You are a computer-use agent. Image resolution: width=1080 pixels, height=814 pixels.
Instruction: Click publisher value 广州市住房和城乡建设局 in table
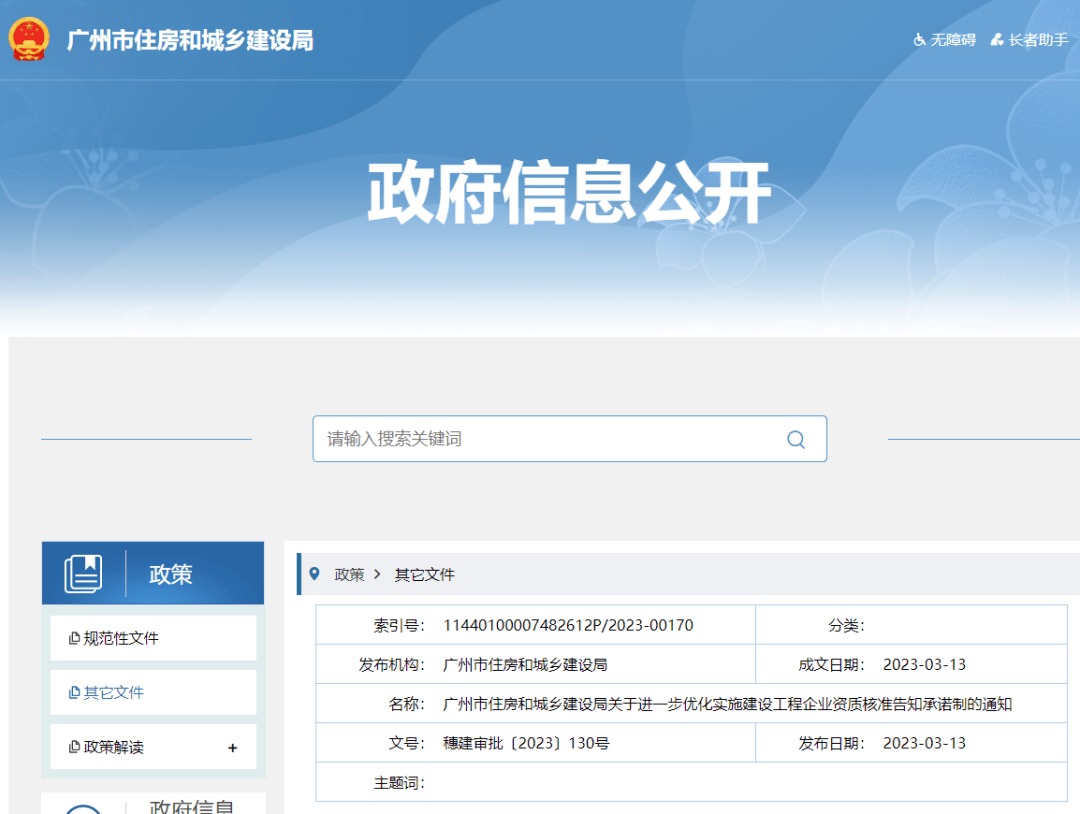click(525, 665)
